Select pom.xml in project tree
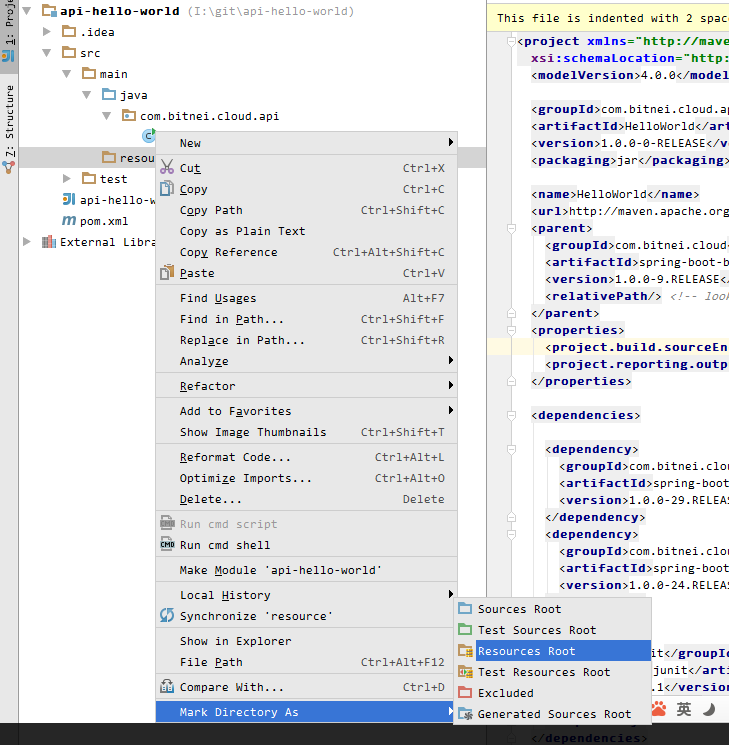 (x=104, y=221)
